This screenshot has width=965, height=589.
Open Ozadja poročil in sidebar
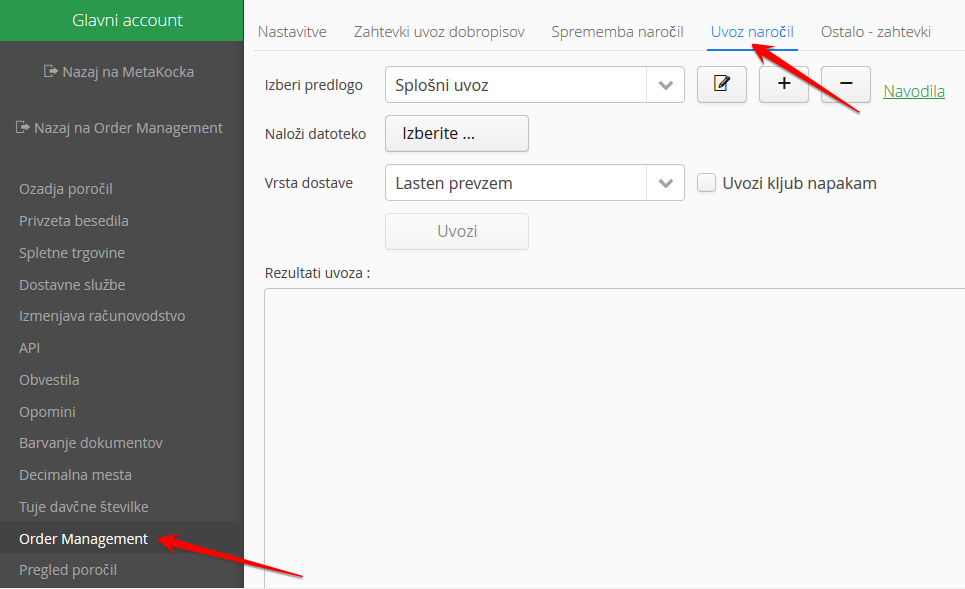click(66, 189)
